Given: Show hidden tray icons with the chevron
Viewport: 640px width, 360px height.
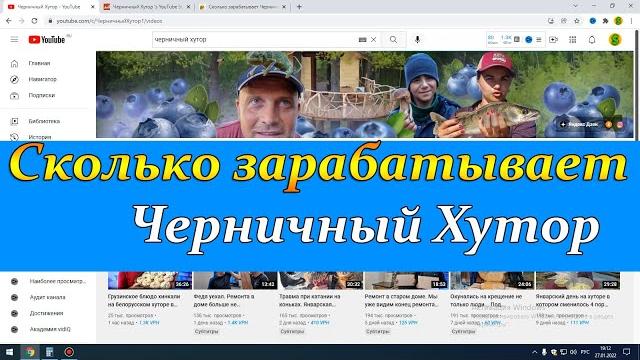Looking at the screenshot, I should [x=534, y=352].
